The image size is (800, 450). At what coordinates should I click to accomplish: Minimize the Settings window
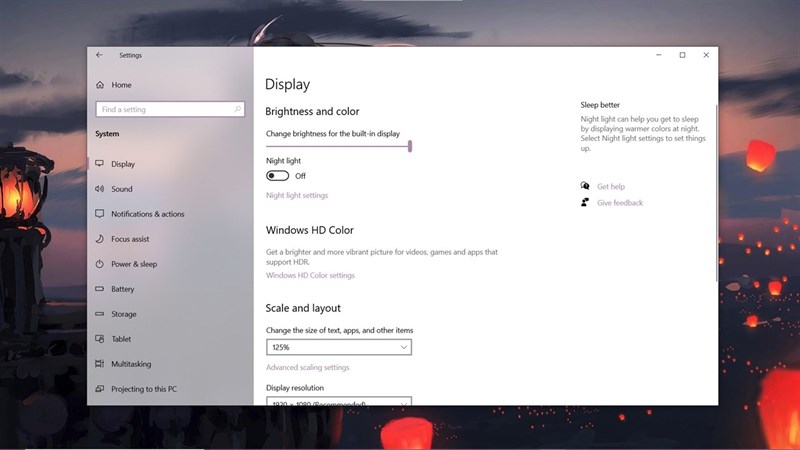coord(659,55)
